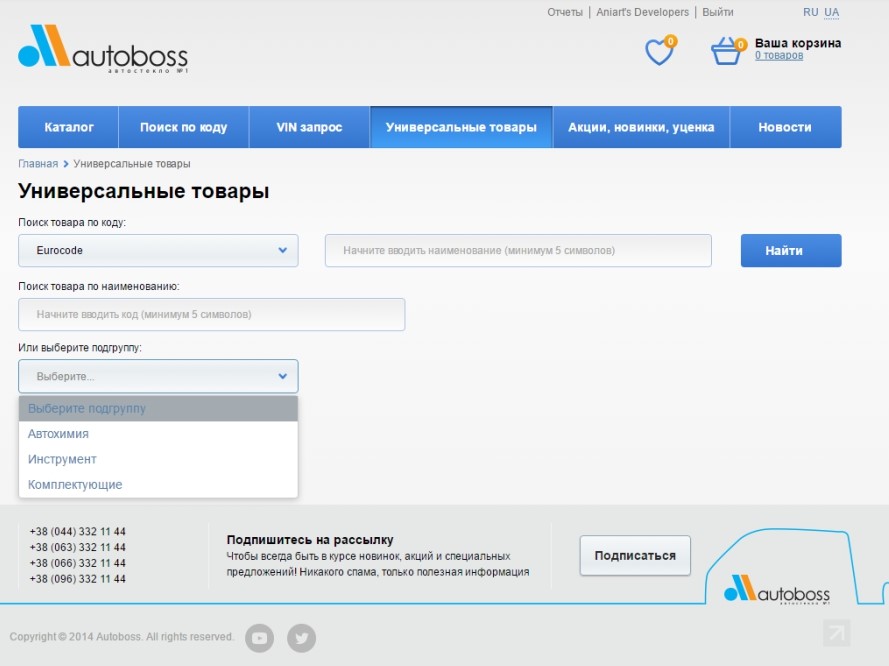The width and height of the screenshot is (889, 666).
Task: Open the shopping cart basket icon
Action: point(726,51)
